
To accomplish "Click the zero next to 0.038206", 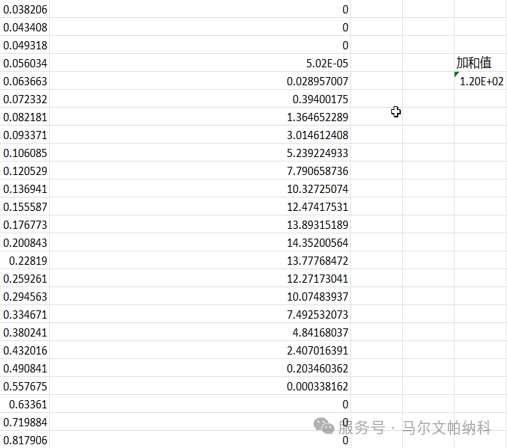I will coord(345,9).
